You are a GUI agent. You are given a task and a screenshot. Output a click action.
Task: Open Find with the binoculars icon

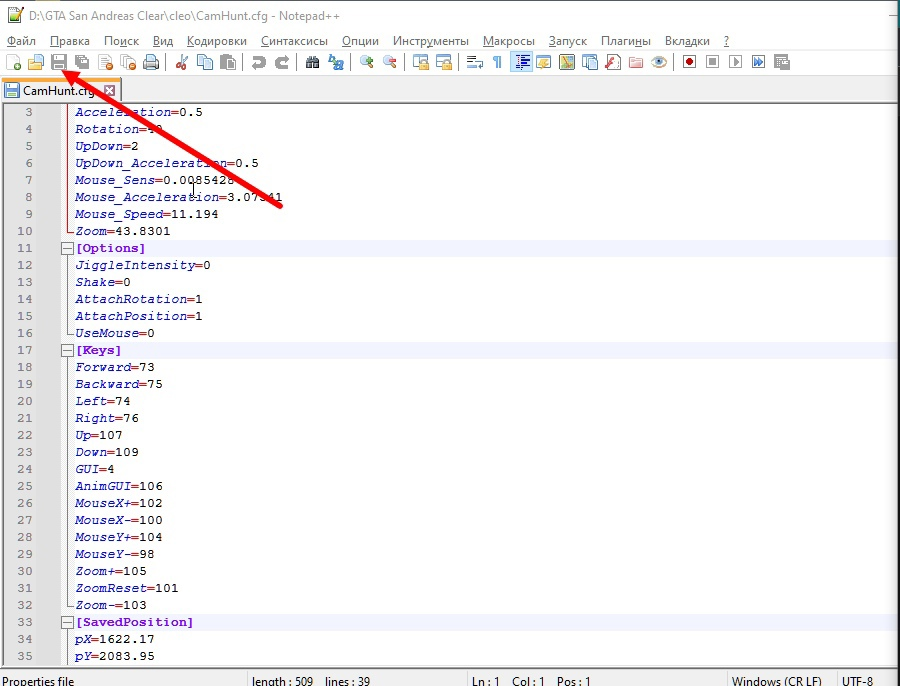pos(313,62)
